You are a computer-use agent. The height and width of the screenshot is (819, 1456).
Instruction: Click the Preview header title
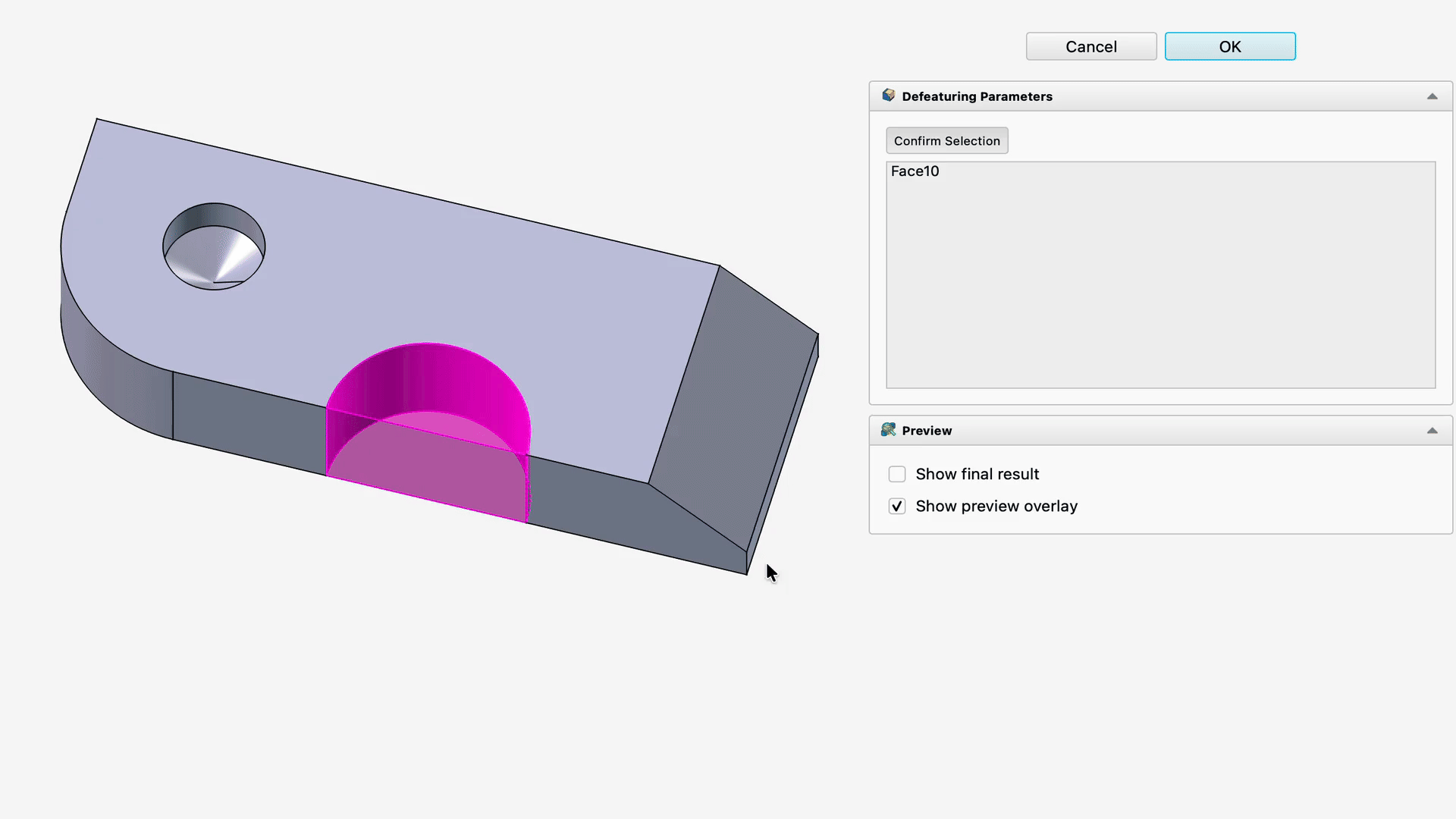click(x=927, y=431)
